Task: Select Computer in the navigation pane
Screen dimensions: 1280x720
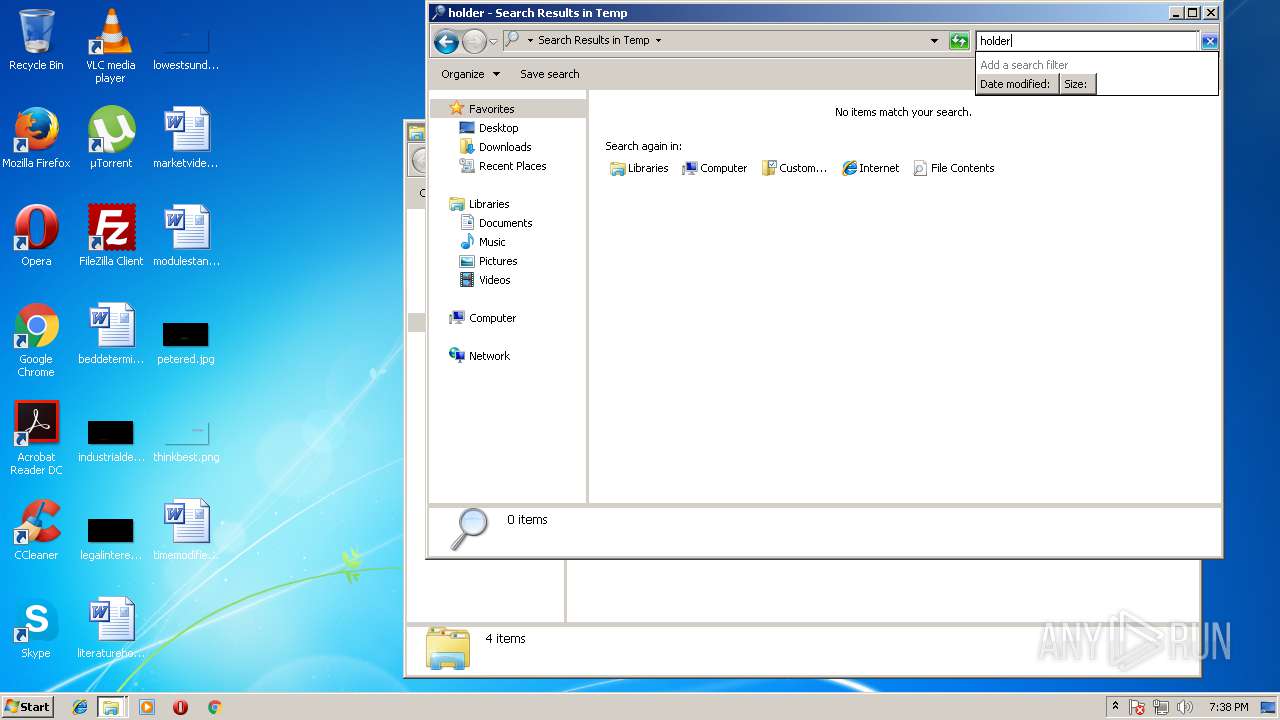Action: click(x=482, y=318)
